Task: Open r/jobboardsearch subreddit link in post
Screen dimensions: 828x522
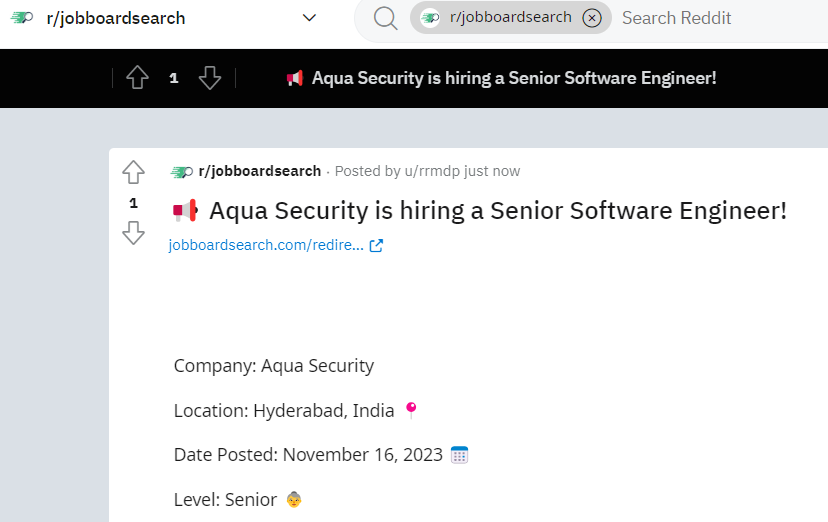Action: [259, 171]
